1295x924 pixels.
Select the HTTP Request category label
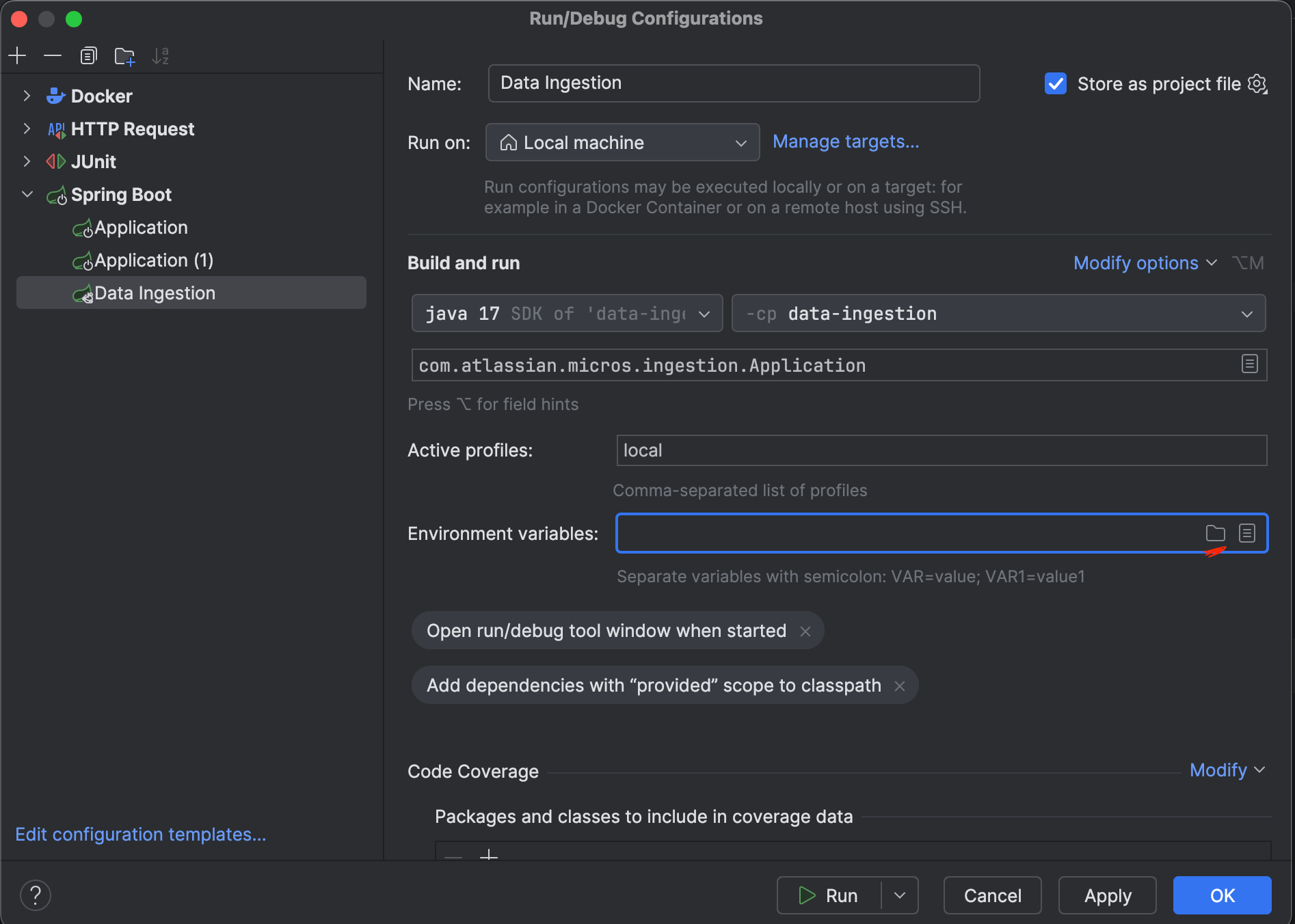click(133, 129)
